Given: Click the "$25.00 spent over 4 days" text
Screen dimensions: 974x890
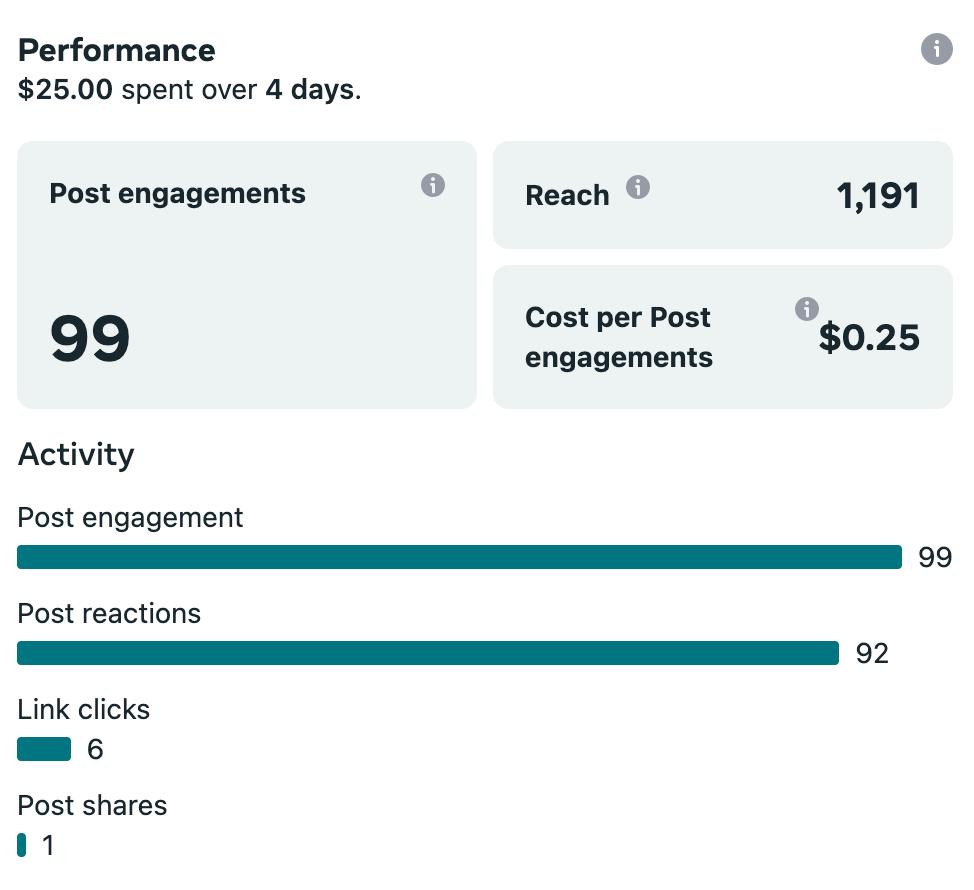Looking at the screenshot, I should [x=190, y=90].
